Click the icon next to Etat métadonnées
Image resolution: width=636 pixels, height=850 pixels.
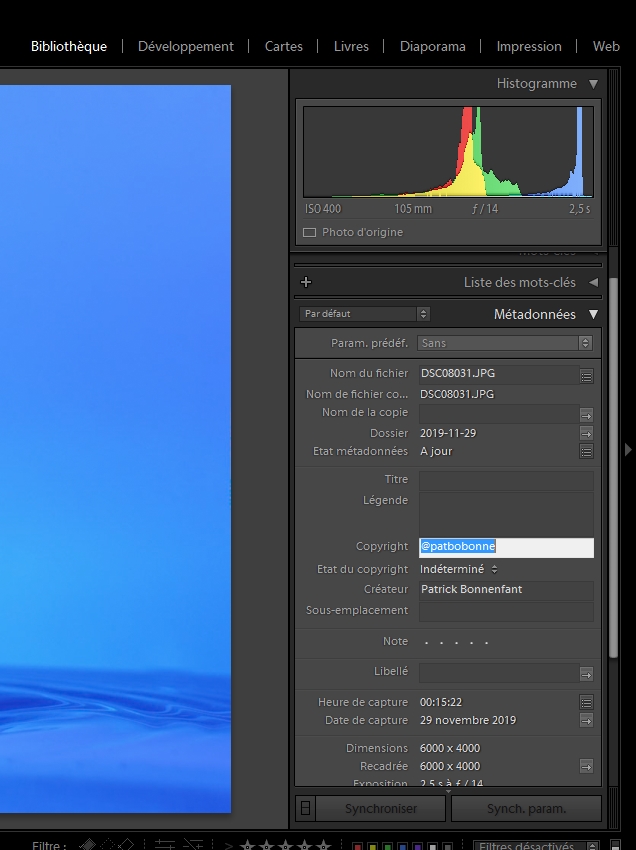[586, 452]
